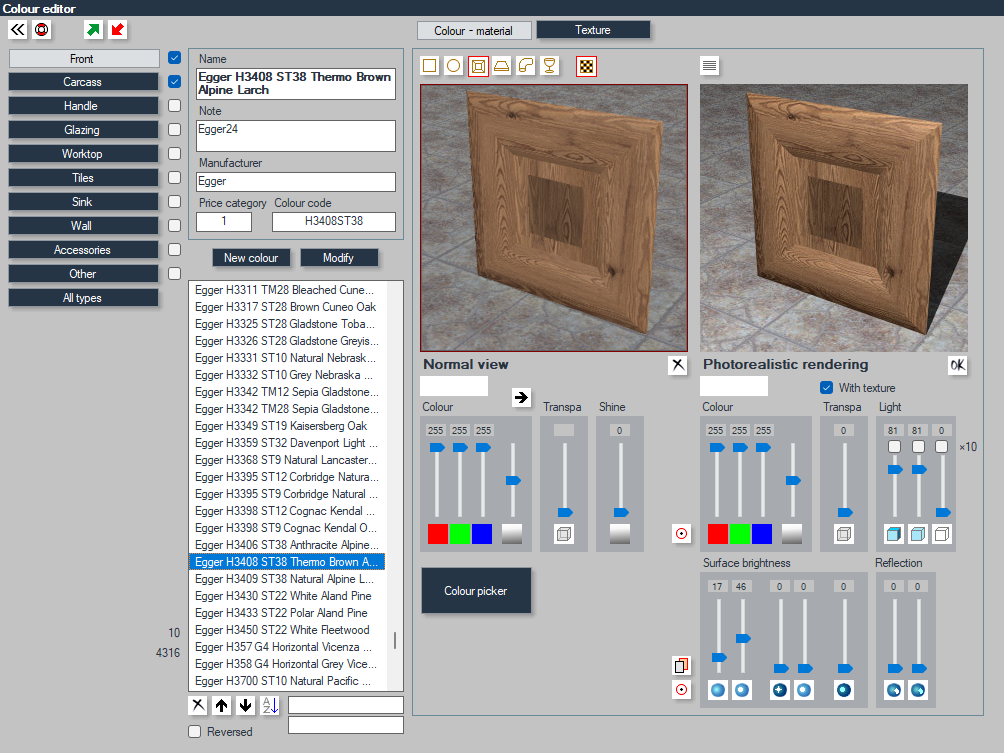This screenshot has width=1004, height=753.
Task: Switch to the Texture tab
Action: (x=593, y=30)
